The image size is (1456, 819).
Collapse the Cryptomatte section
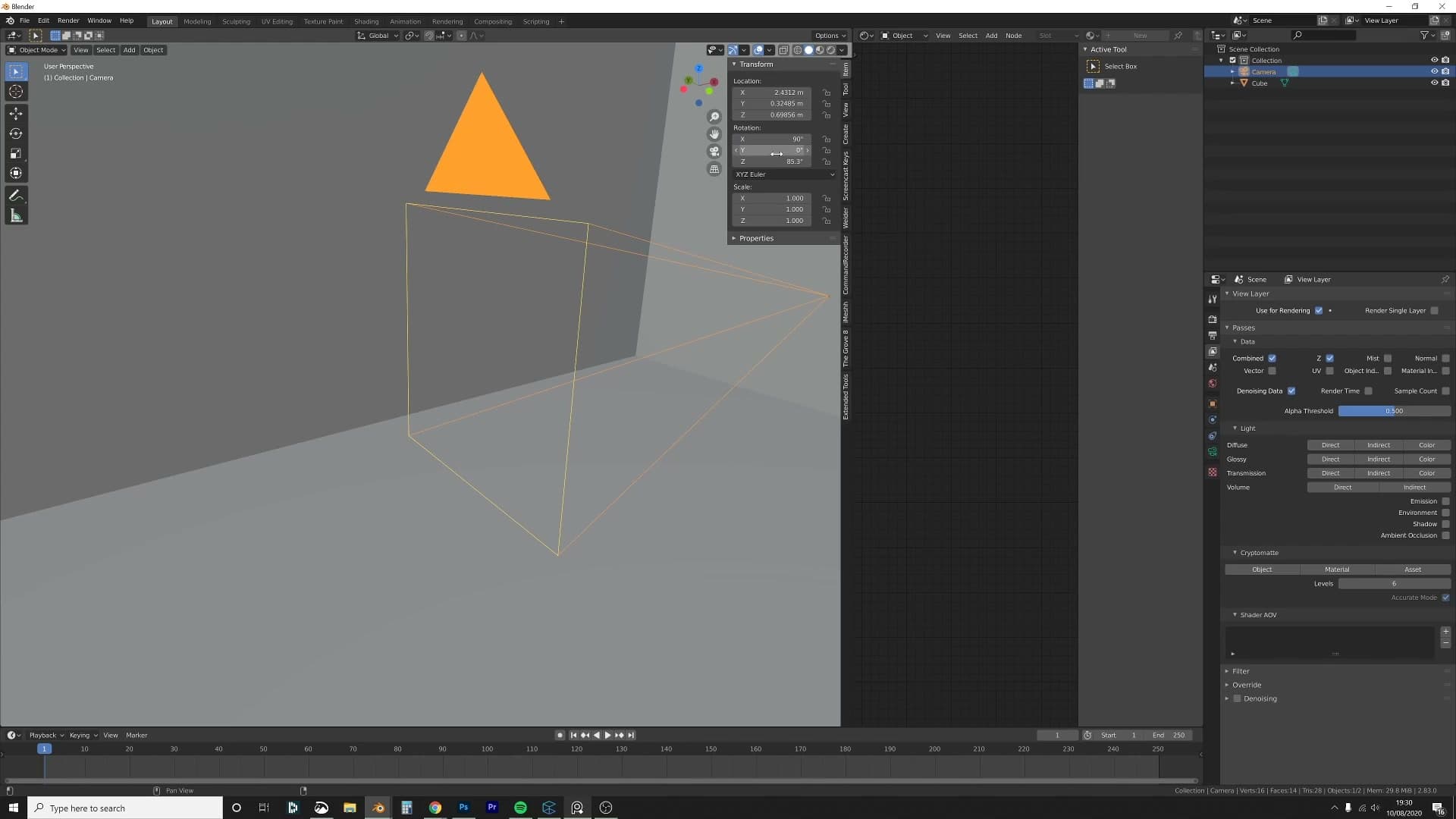(x=1259, y=553)
